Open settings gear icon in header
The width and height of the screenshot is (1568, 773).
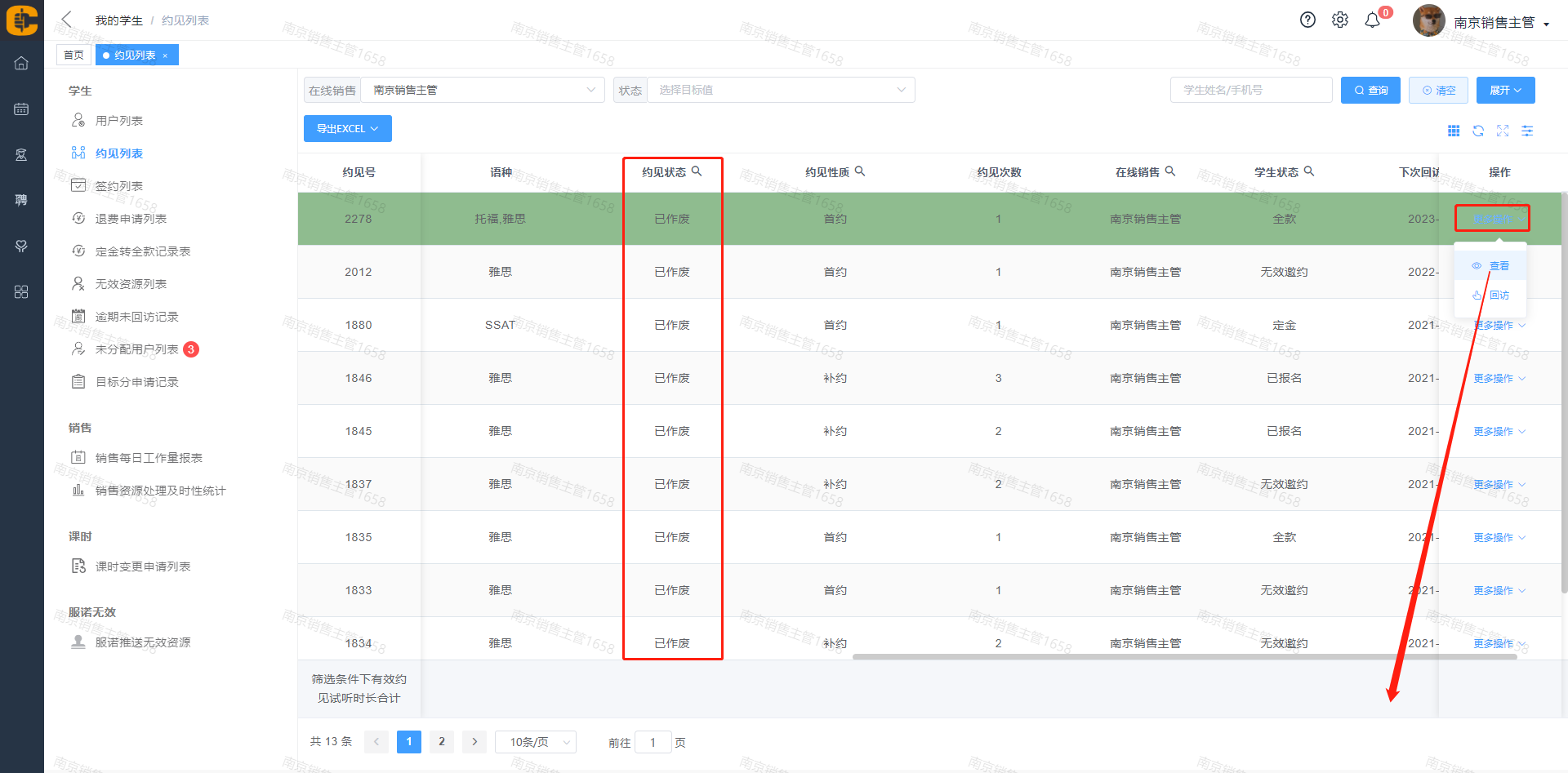coord(1340,20)
